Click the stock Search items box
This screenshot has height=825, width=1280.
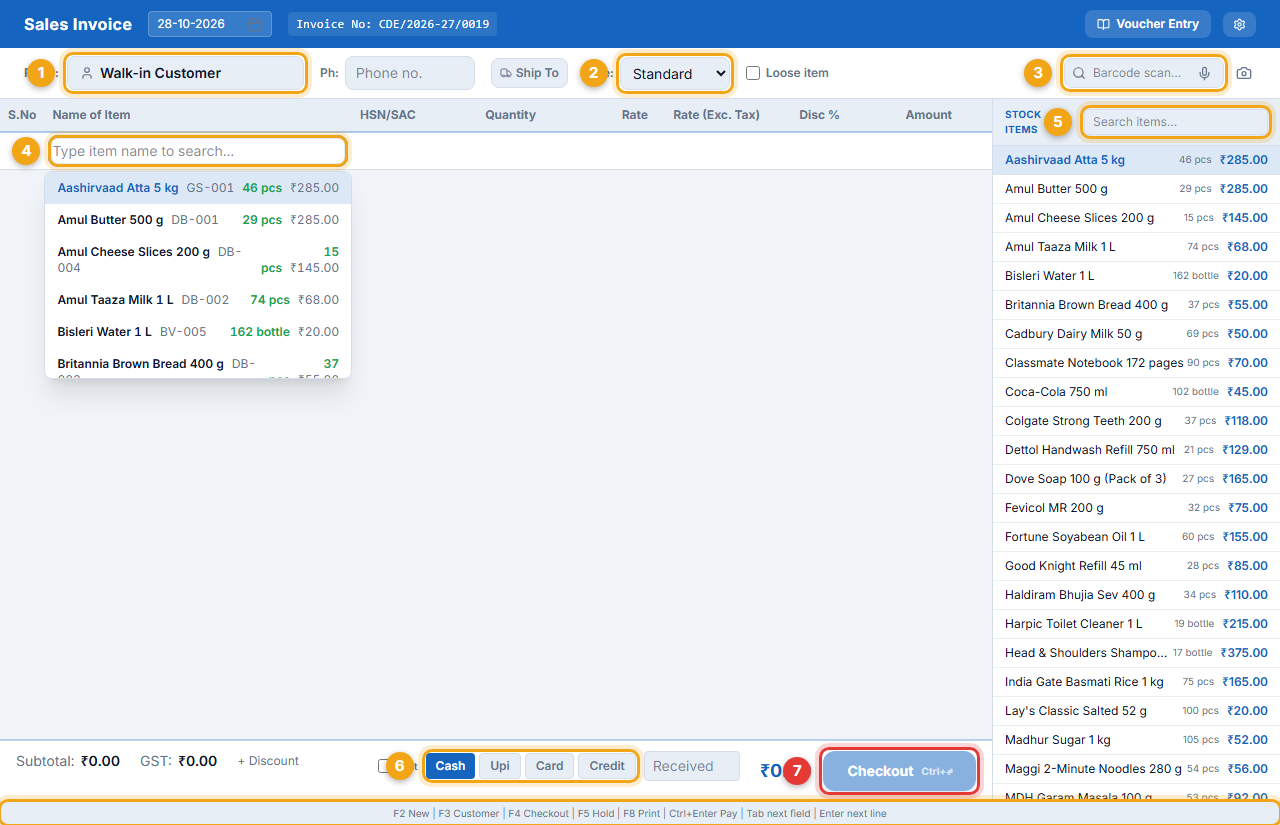click(x=1176, y=122)
